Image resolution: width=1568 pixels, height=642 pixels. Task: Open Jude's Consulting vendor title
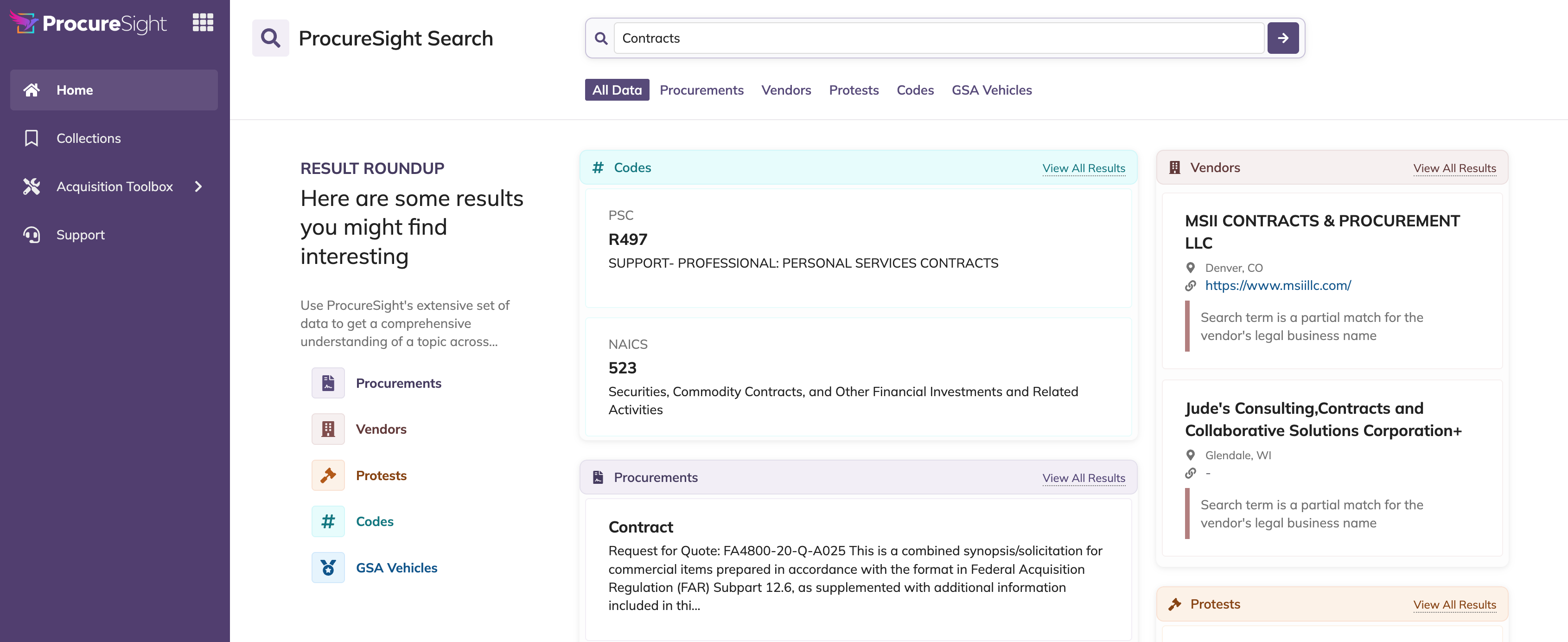pos(1323,420)
